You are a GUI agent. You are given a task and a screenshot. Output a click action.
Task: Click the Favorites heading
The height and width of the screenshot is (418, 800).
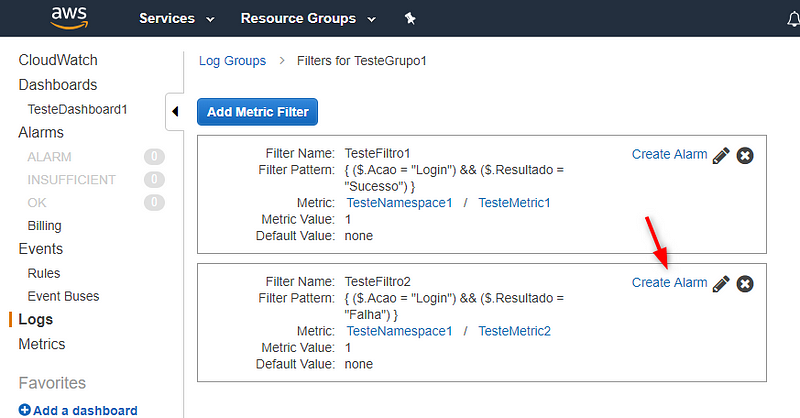52,383
